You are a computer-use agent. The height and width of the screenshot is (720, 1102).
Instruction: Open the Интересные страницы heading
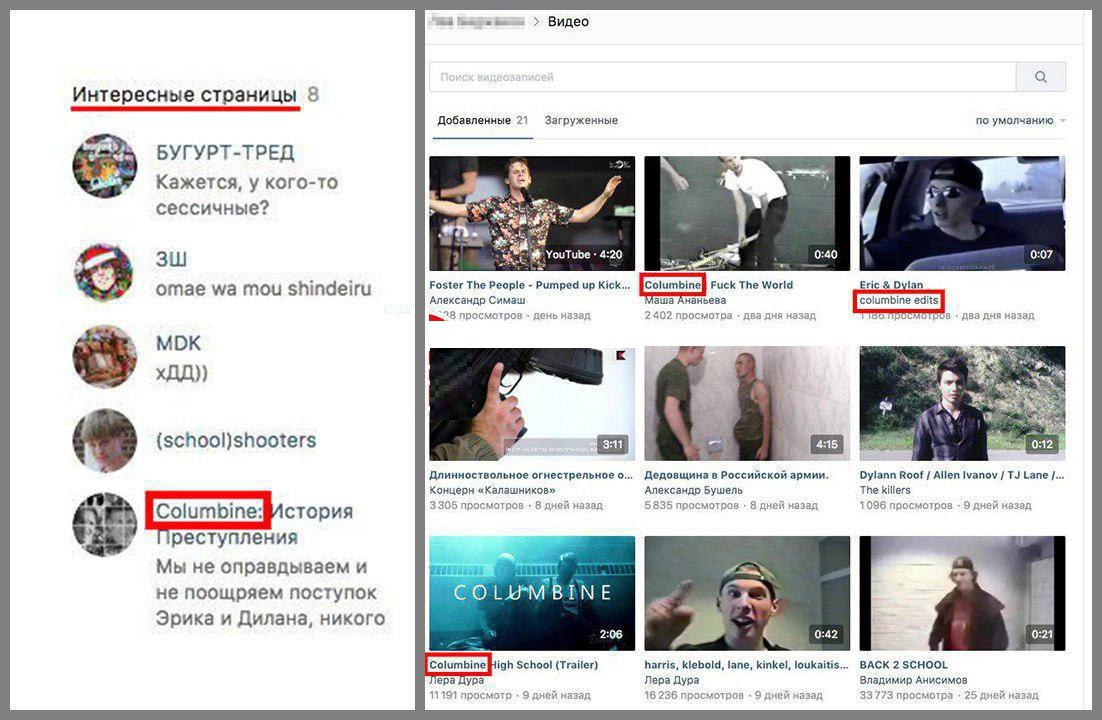[185, 94]
